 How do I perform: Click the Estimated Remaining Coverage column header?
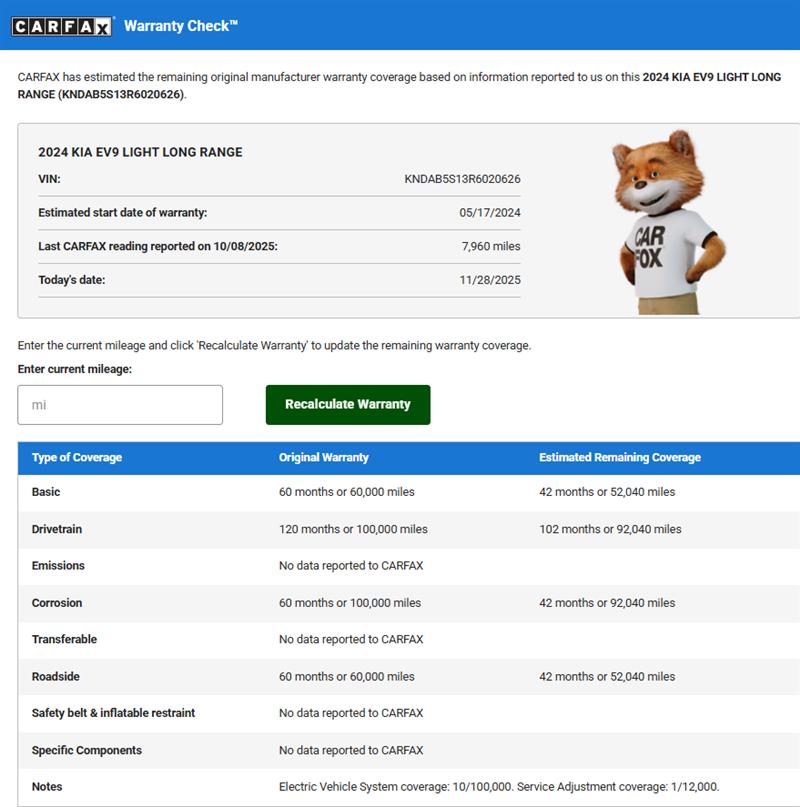(x=620, y=458)
